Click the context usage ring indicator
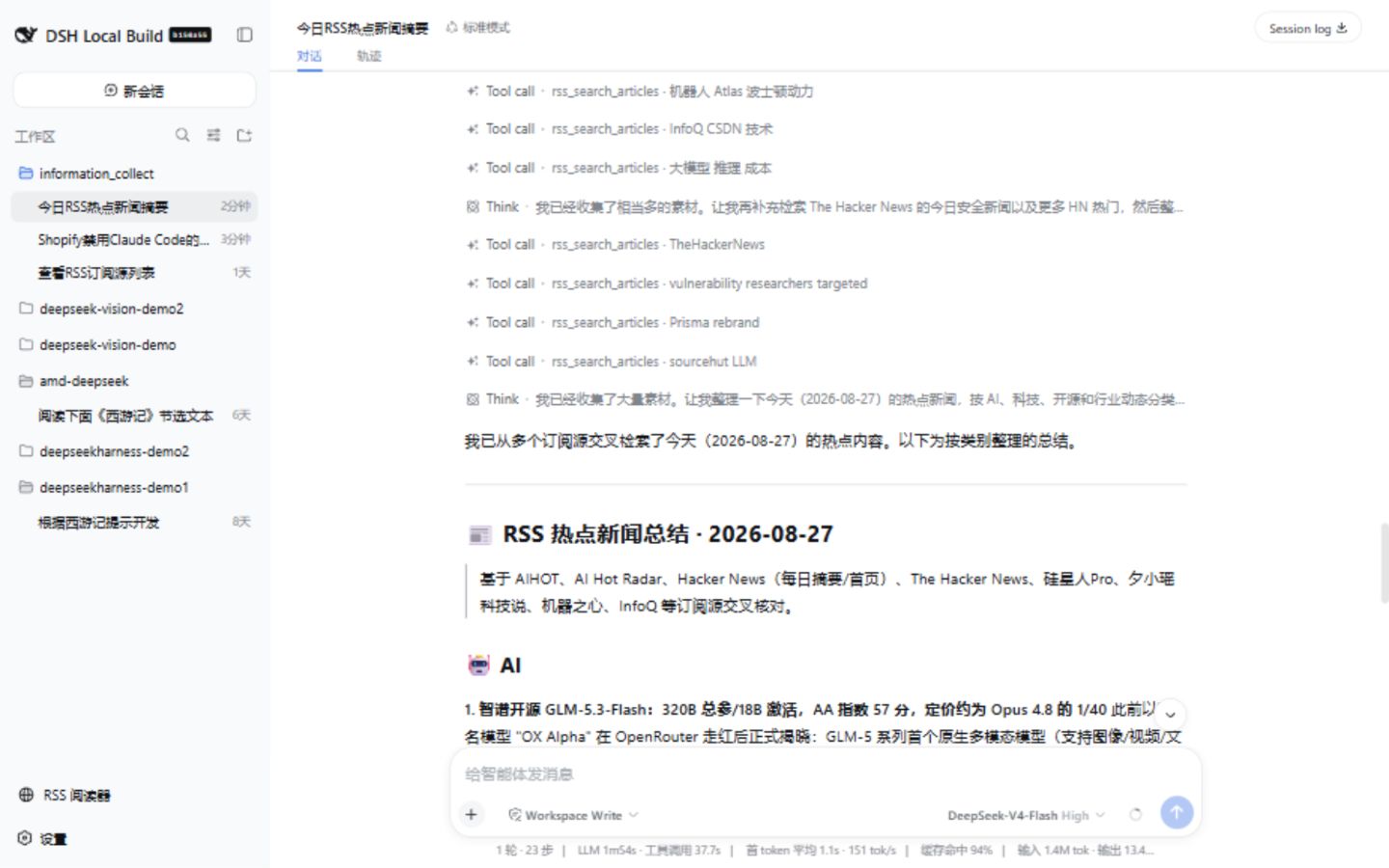 click(1135, 815)
